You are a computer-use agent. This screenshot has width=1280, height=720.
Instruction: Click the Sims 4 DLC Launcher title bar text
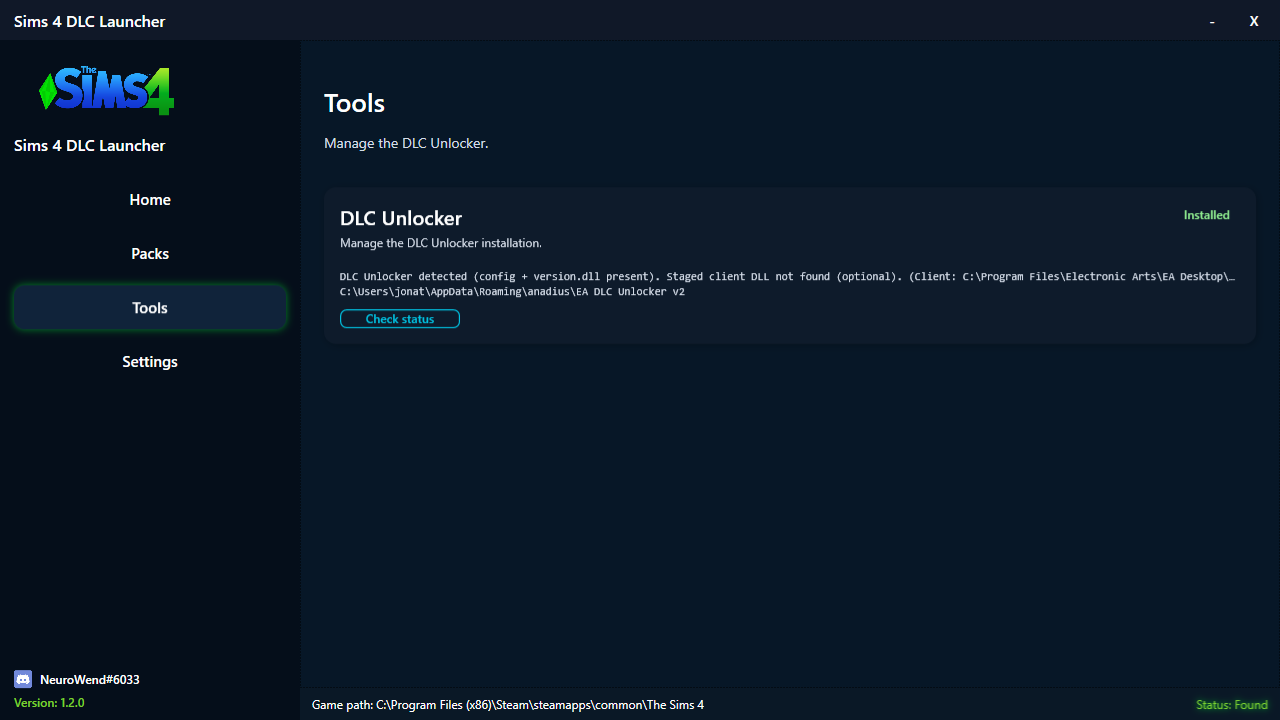pos(89,21)
